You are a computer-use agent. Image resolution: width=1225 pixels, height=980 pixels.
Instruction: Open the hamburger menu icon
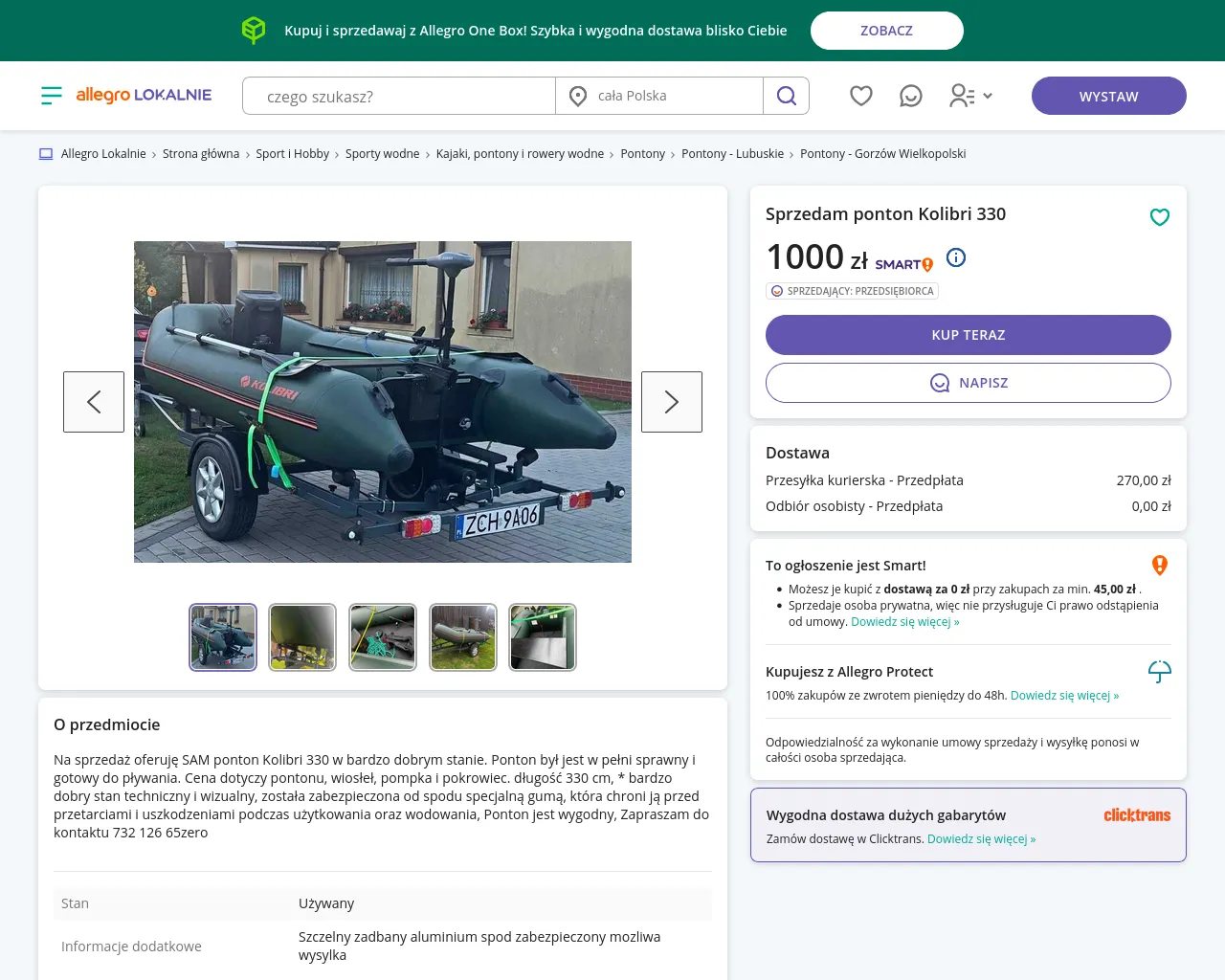tap(52, 95)
